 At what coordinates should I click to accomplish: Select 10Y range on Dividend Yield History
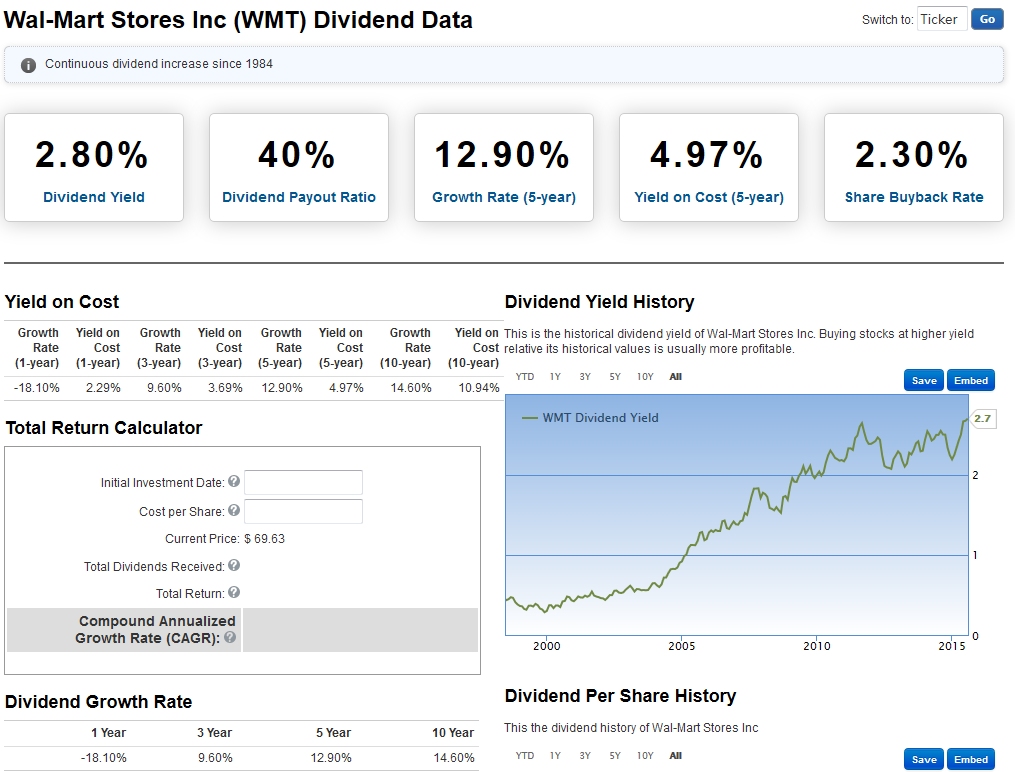(x=645, y=377)
